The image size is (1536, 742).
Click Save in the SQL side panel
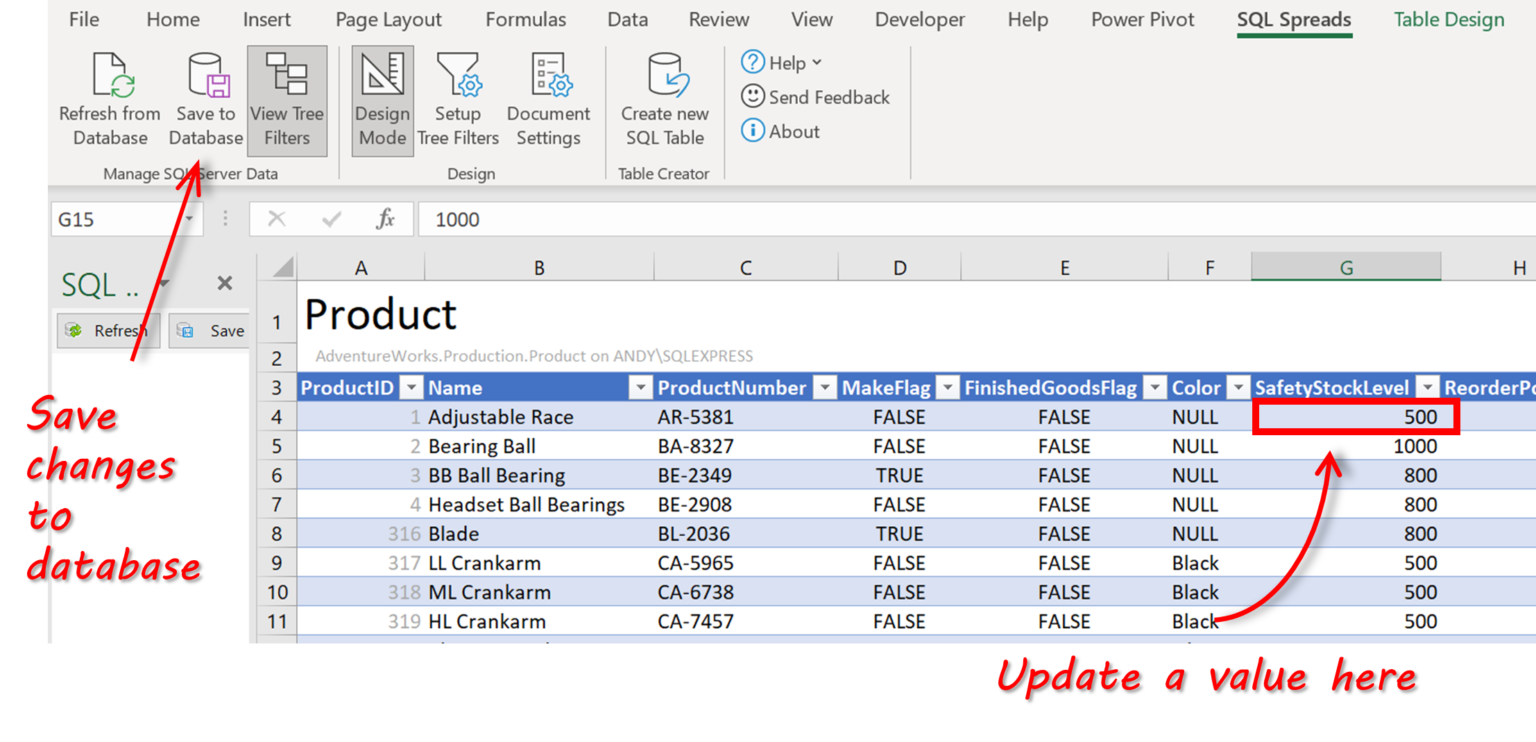pyautogui.click(x=209, y=330)
